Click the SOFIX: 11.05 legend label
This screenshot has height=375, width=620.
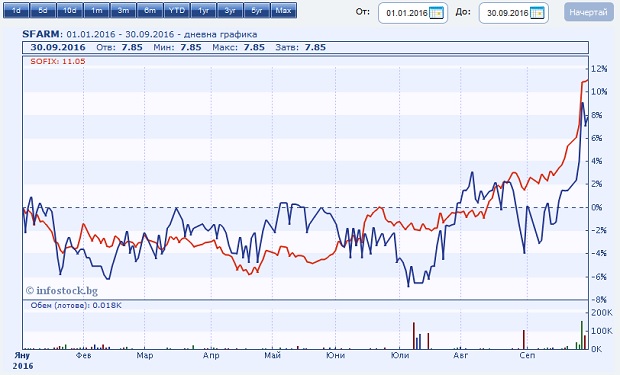coord(58,61)
